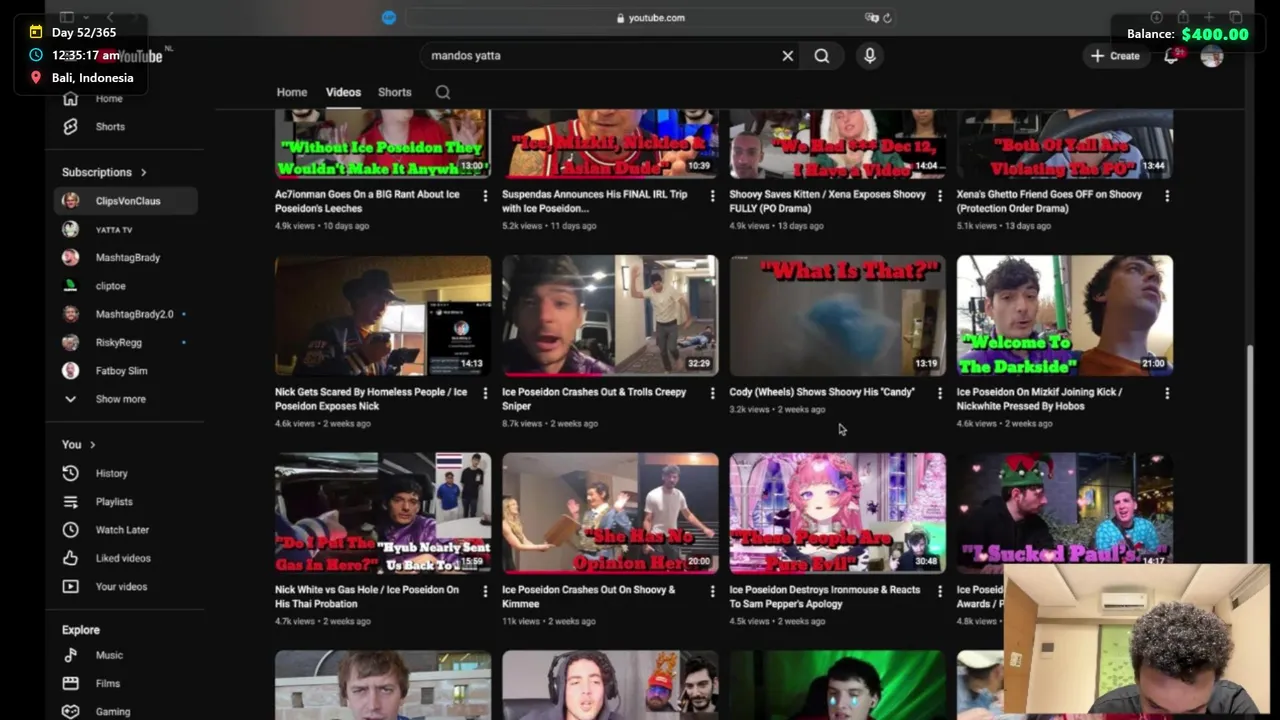Open YATTA TV channel avatar

pyautogui.click(x=70, y=229)
